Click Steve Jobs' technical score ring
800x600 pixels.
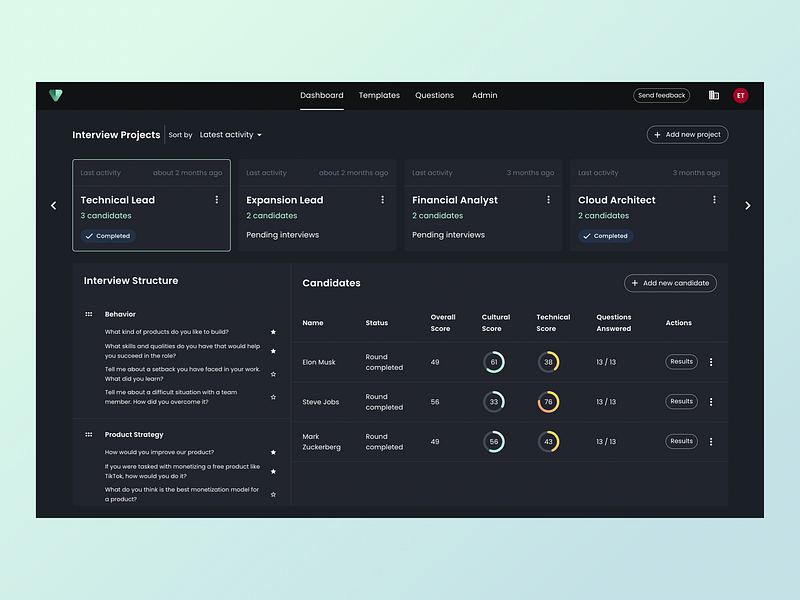(x=548, y=402)
